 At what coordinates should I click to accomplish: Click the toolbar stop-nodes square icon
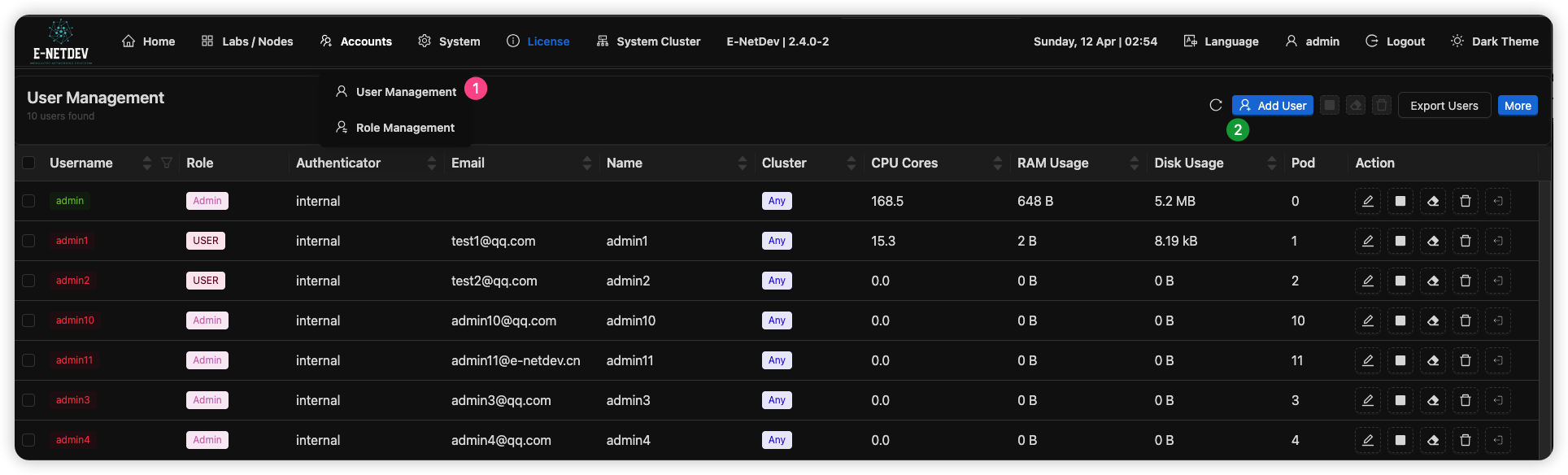[x=1330, y=105]
